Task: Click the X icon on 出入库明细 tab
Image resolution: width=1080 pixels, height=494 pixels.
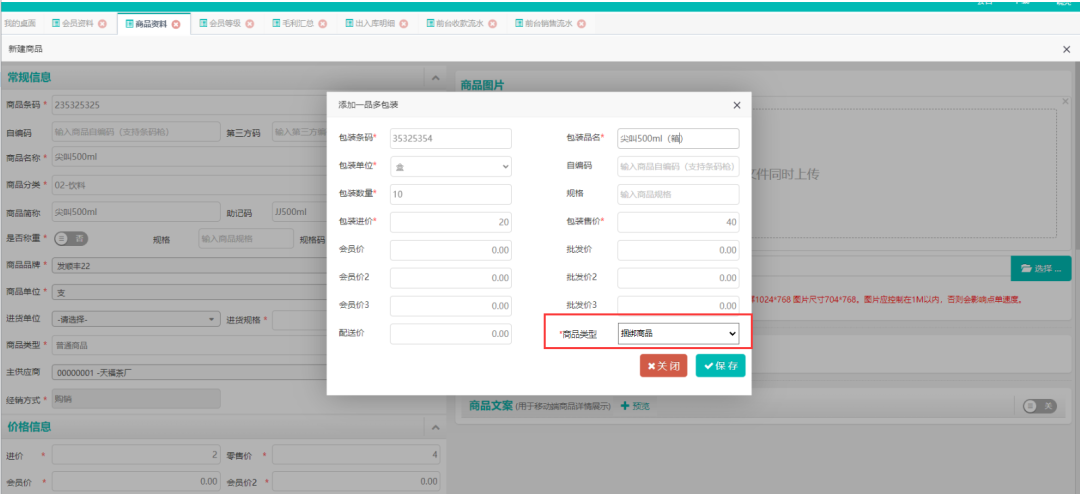Action: click(404, 24)
